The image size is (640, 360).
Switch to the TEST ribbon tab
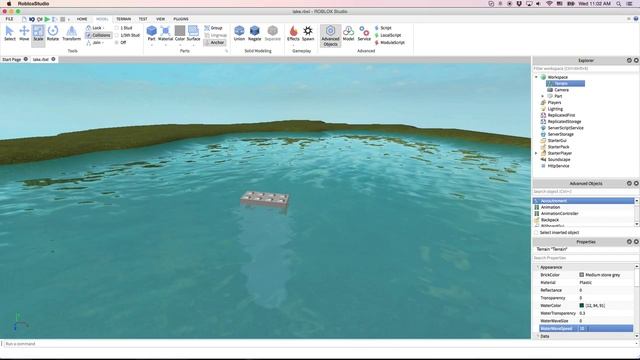click(143, 19)
